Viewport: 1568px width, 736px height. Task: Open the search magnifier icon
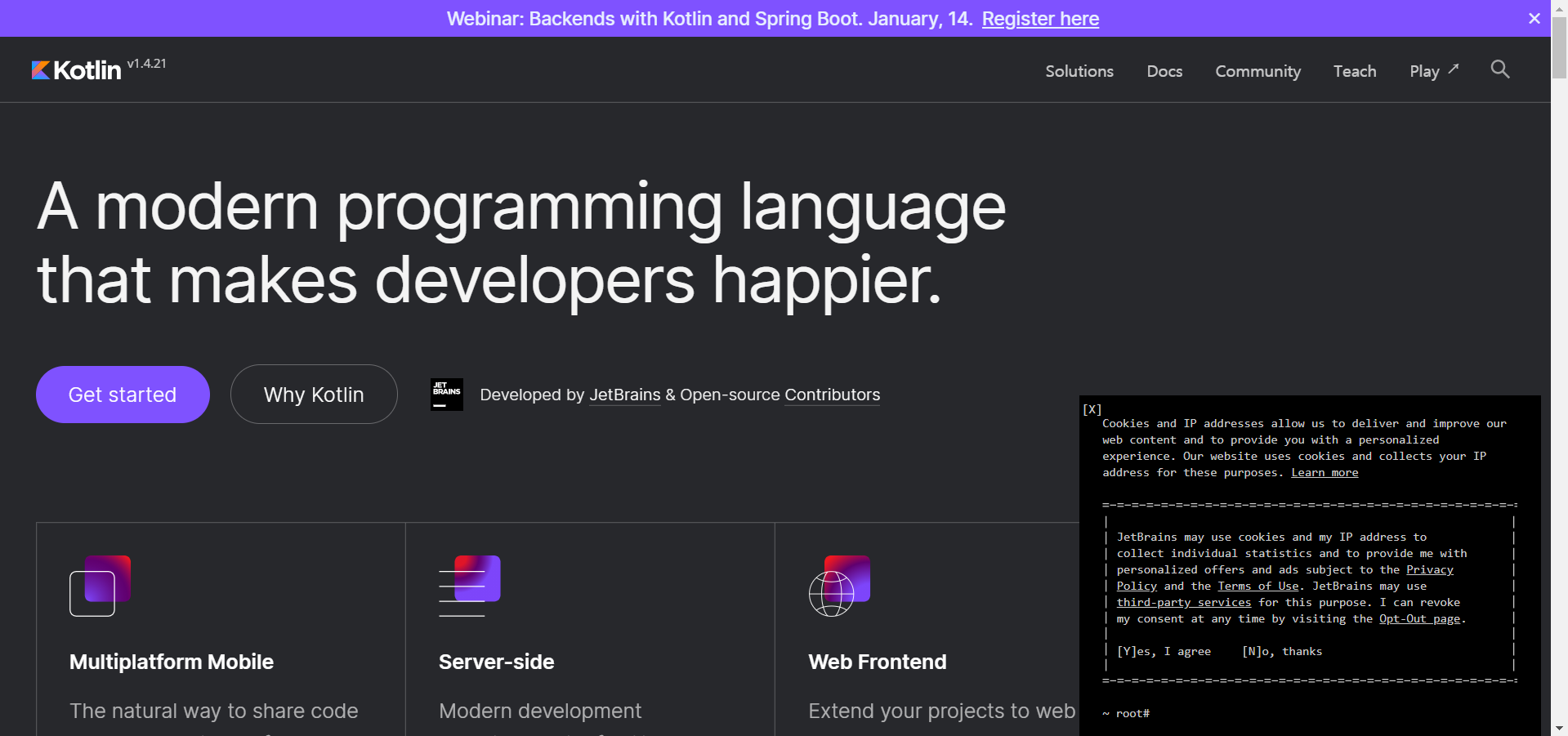[x=1500, y=69]
